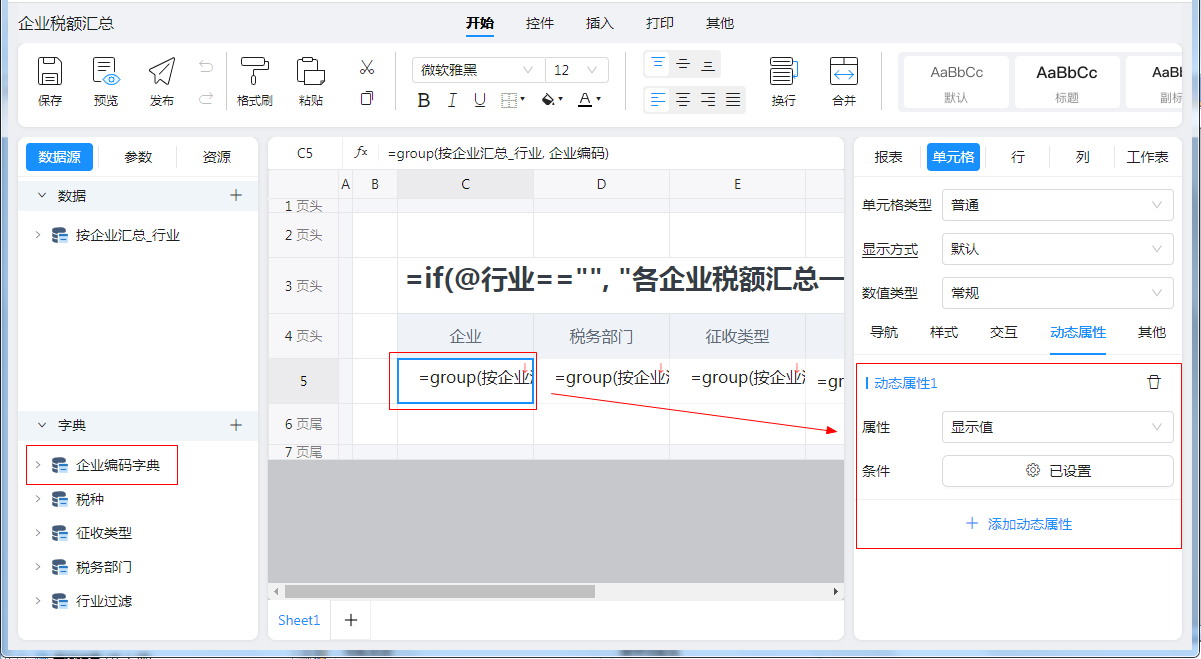Toggle underline formatting
This screenshot has height=659, width=1201.
pyautogui.click(x=480, y=100)
